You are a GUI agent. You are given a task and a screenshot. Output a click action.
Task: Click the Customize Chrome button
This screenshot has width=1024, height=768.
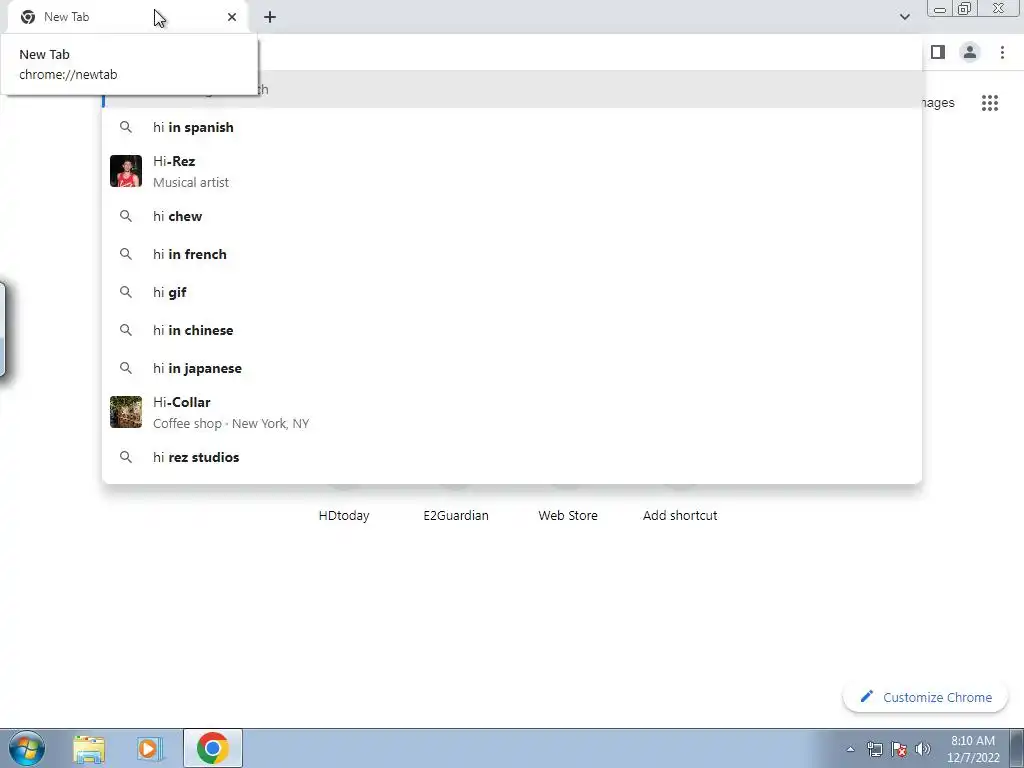point(925,697)
